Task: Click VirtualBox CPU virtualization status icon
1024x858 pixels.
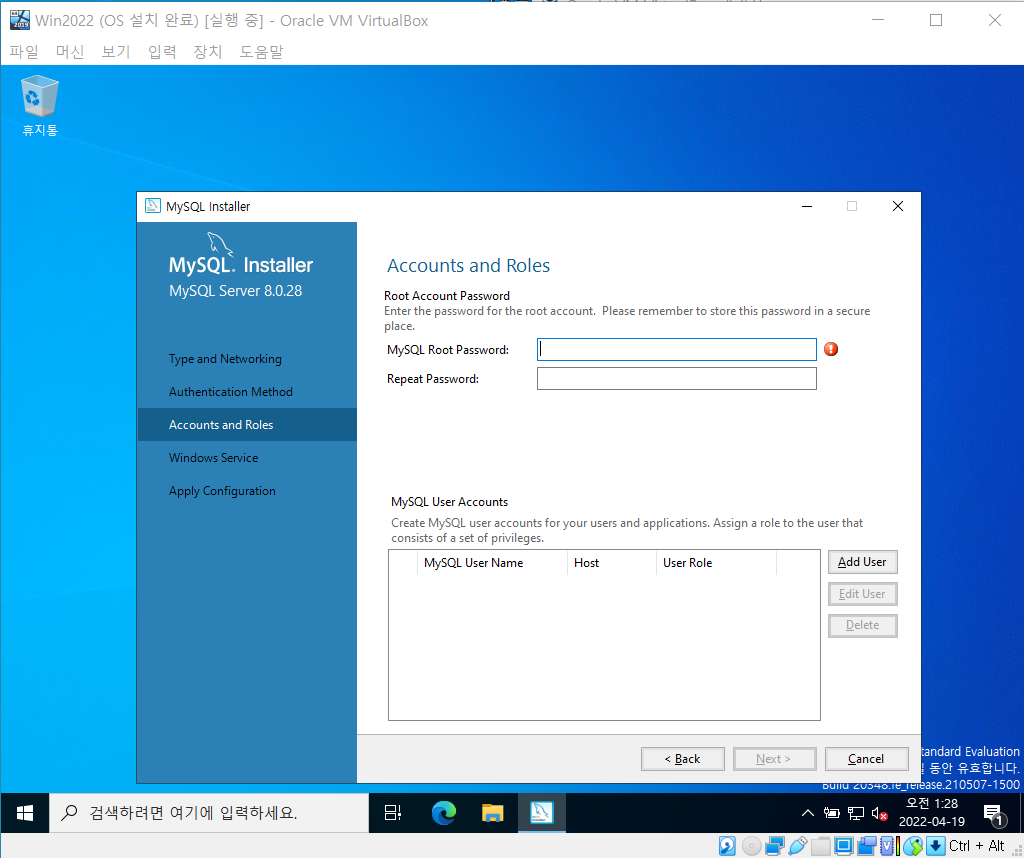Action: 889,846
